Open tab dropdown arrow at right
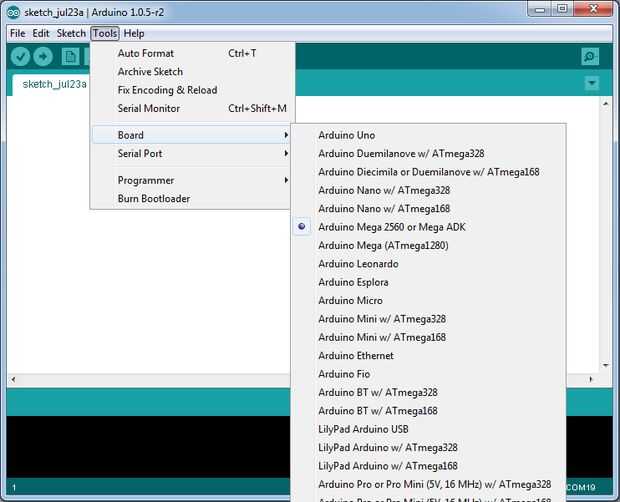The height and width of the screenshot is (502, 620). click(592, 83)
